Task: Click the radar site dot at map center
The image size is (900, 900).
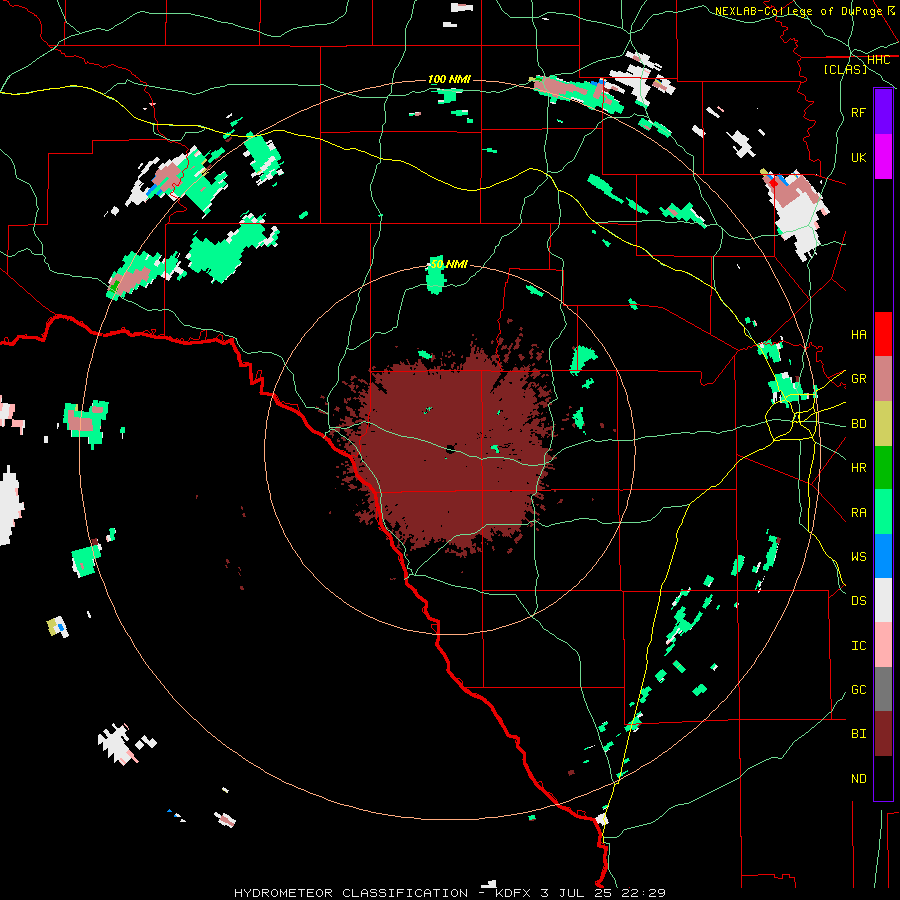Action: pos(450,449)
